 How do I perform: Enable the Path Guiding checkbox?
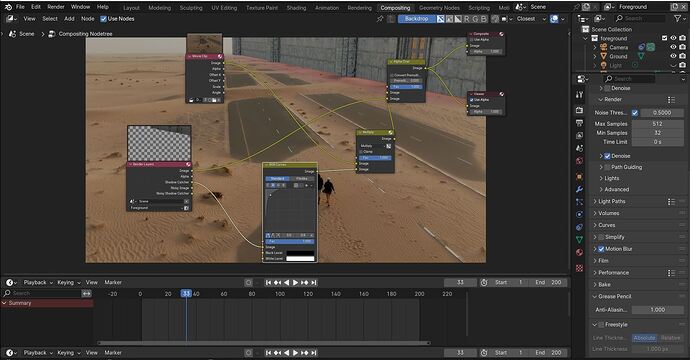click(x=607, y=167)
